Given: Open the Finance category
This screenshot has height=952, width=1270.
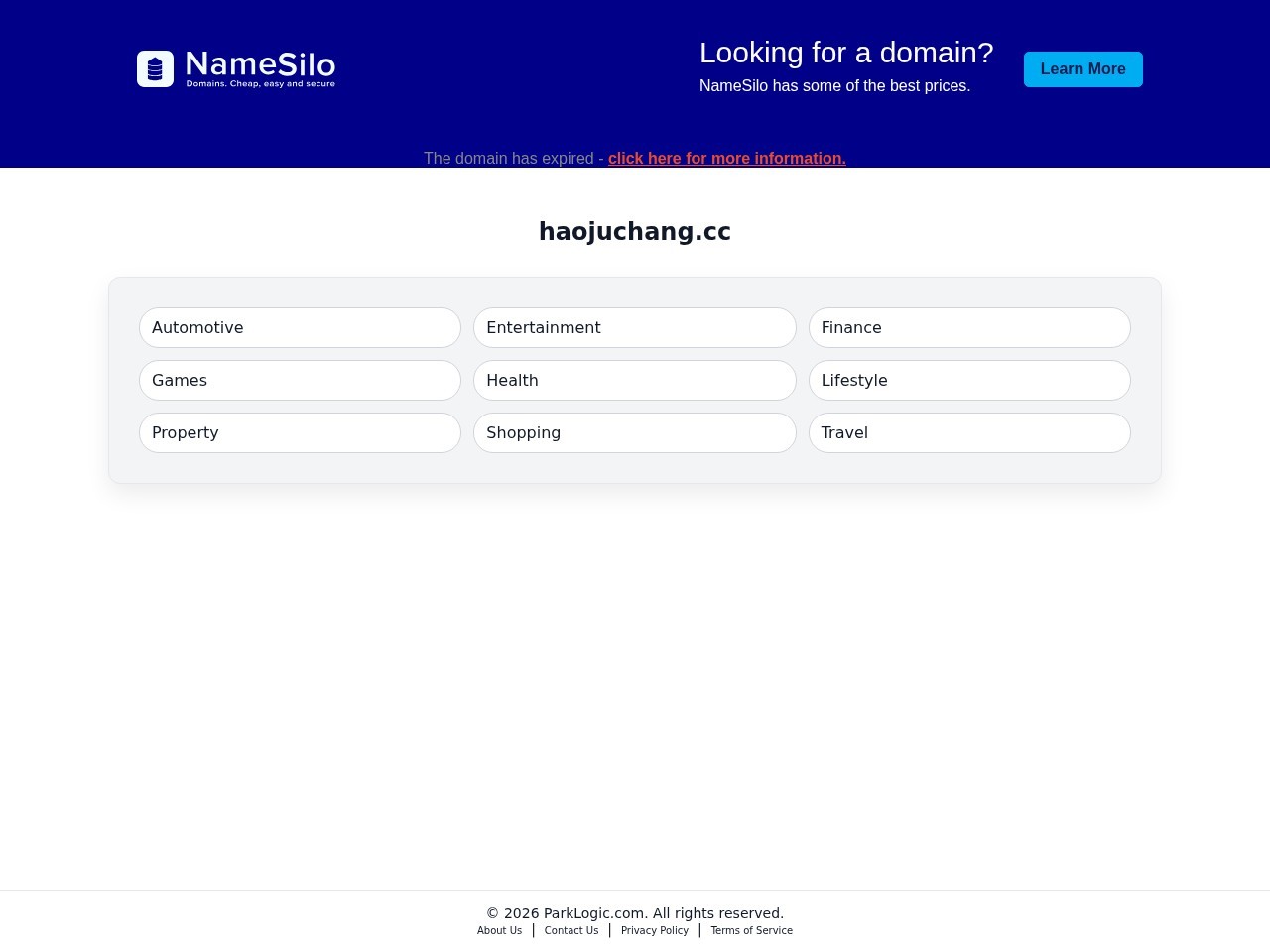Looking at the screenshot, I should [x=968, y=328].
